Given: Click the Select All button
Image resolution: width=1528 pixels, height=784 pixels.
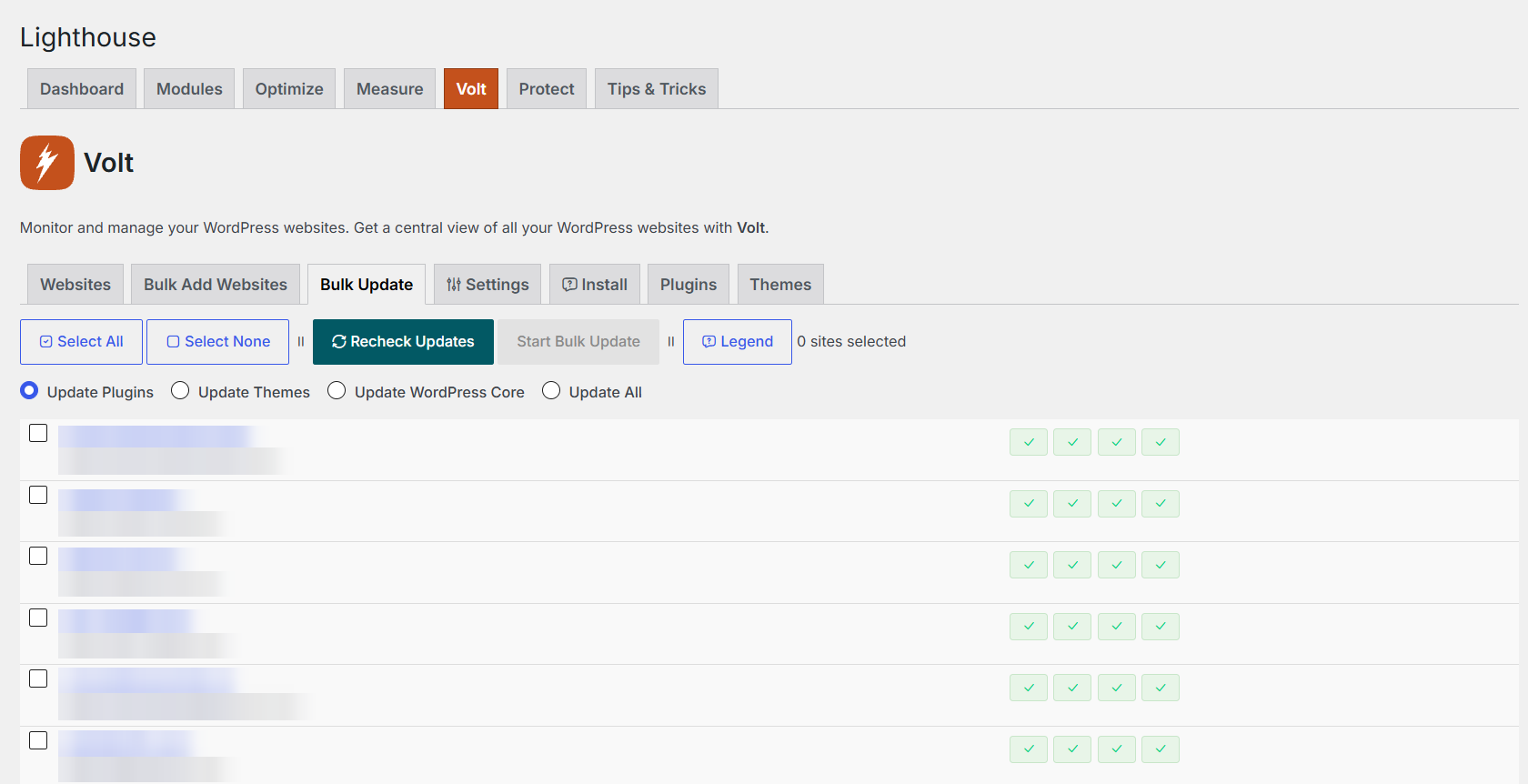Looking at the screenshot, I should [81, 342].
